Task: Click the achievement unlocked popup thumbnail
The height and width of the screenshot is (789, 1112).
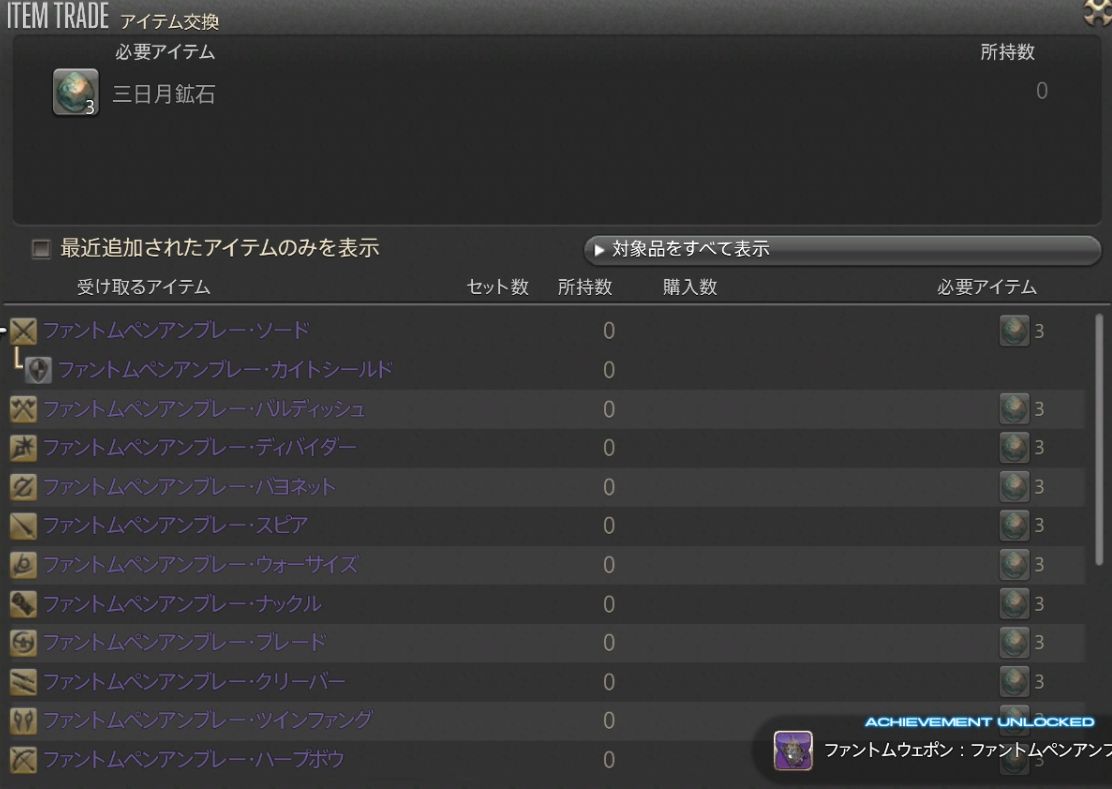Action: click(x=795, y=752)
